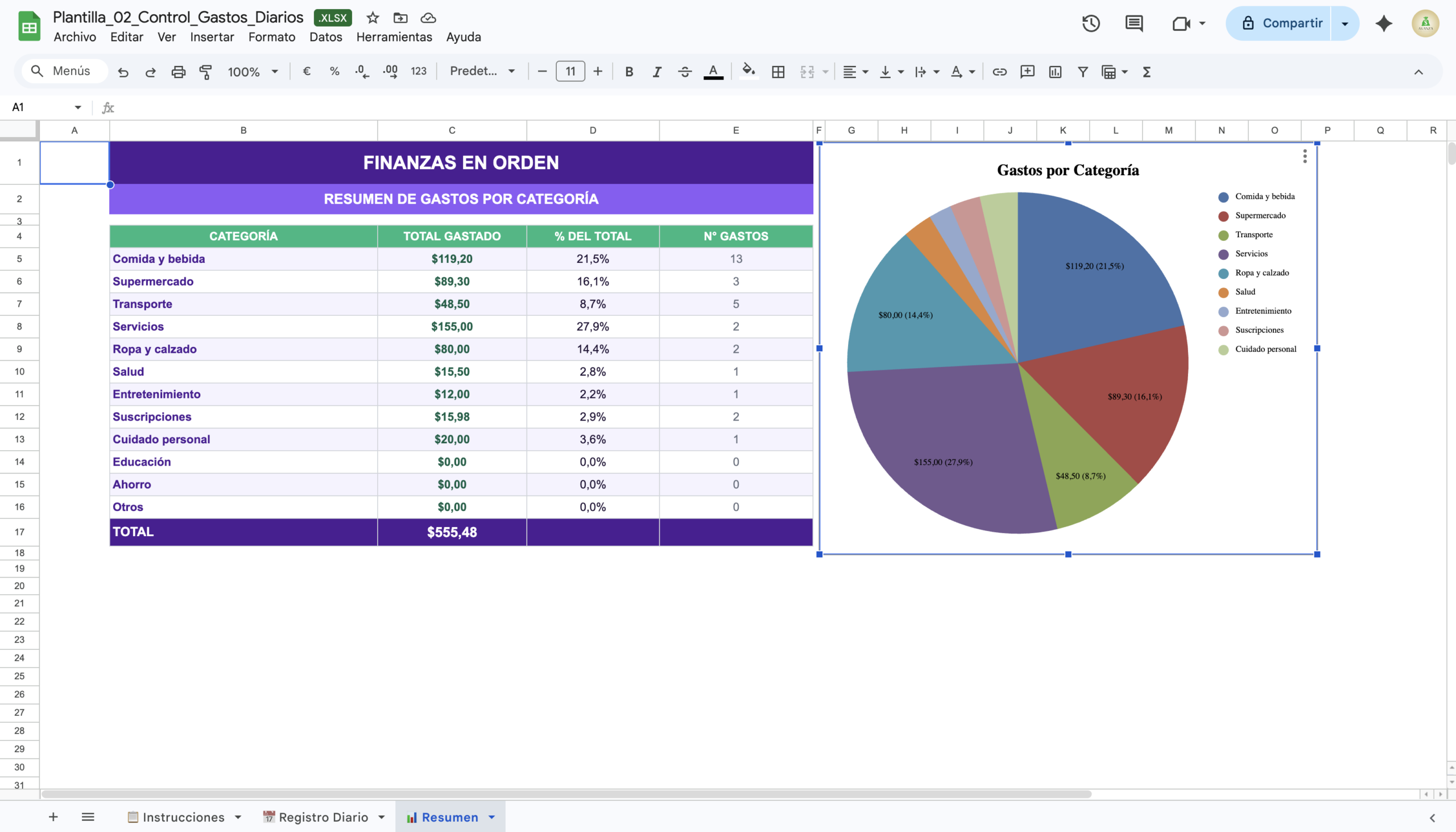Expand the font family dropdown

pos(482,72)
